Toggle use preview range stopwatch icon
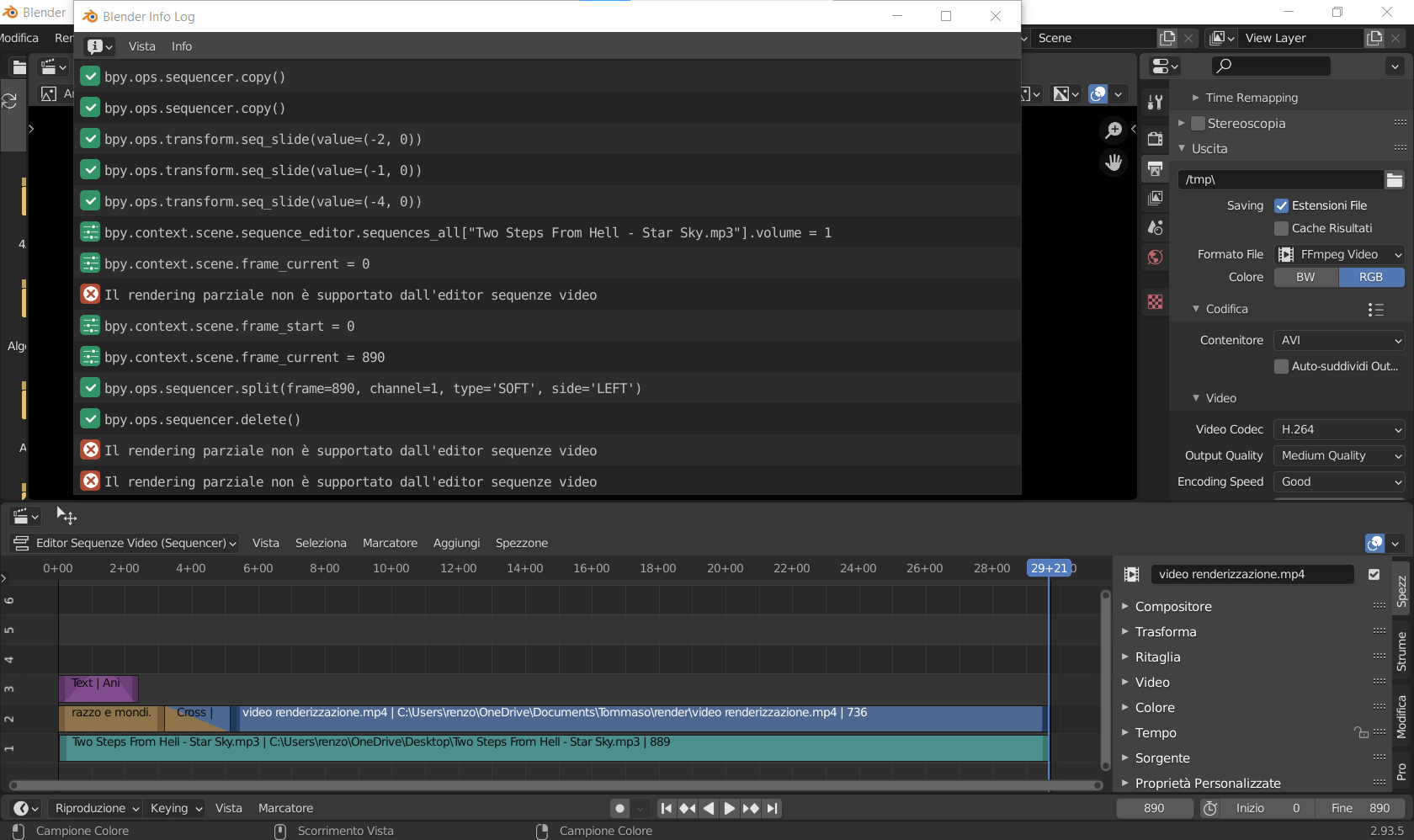The width and height of the screenshot is (1414, 840). (x=1209, y=808)
